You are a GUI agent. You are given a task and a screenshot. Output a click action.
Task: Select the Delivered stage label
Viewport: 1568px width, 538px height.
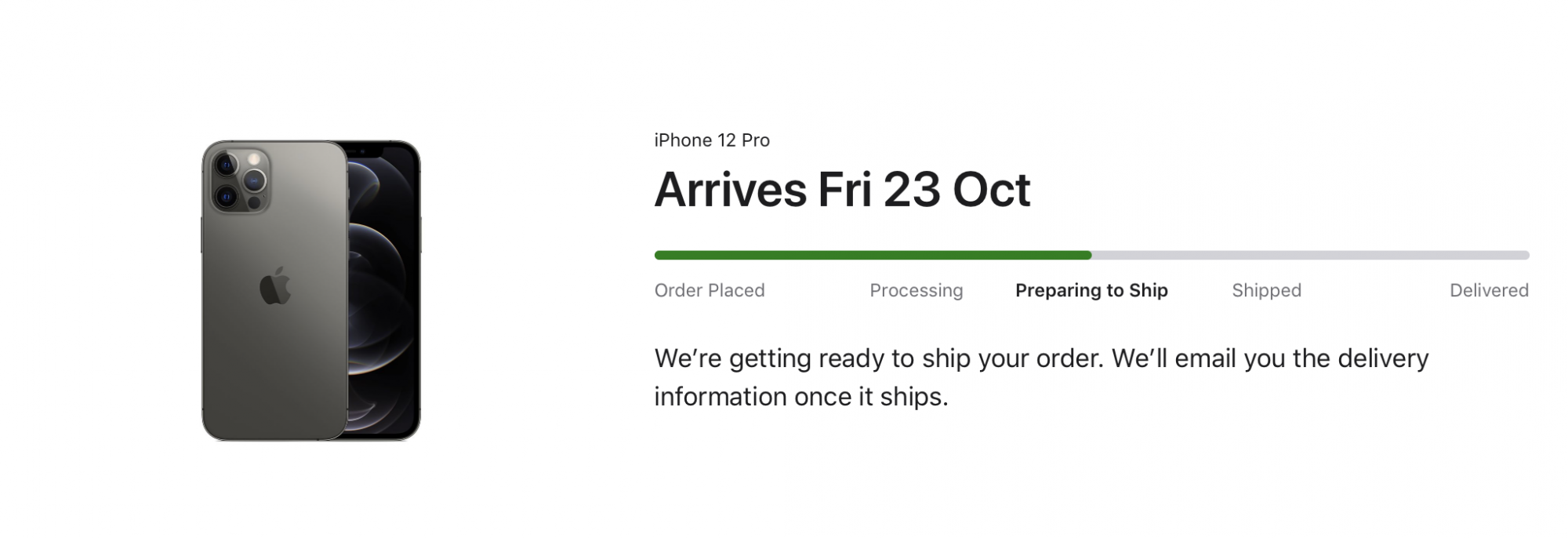1489,290
